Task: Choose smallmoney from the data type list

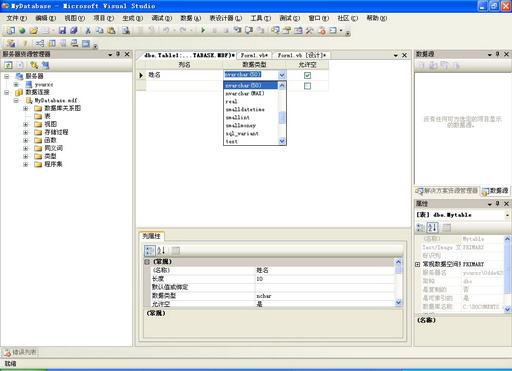Action: coord(251,126)
